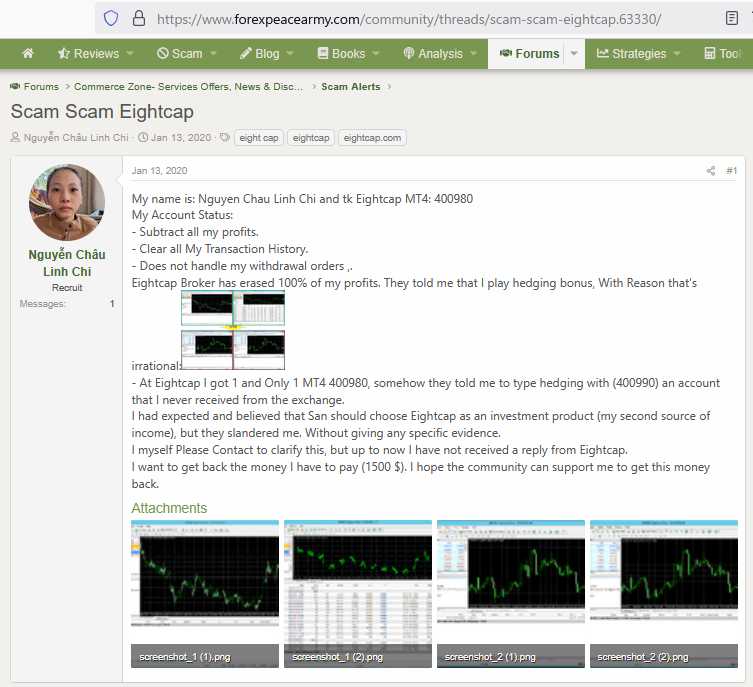Open the Strategies menu
The width and height of the screenshot is (753, 687).
point(632,53)
